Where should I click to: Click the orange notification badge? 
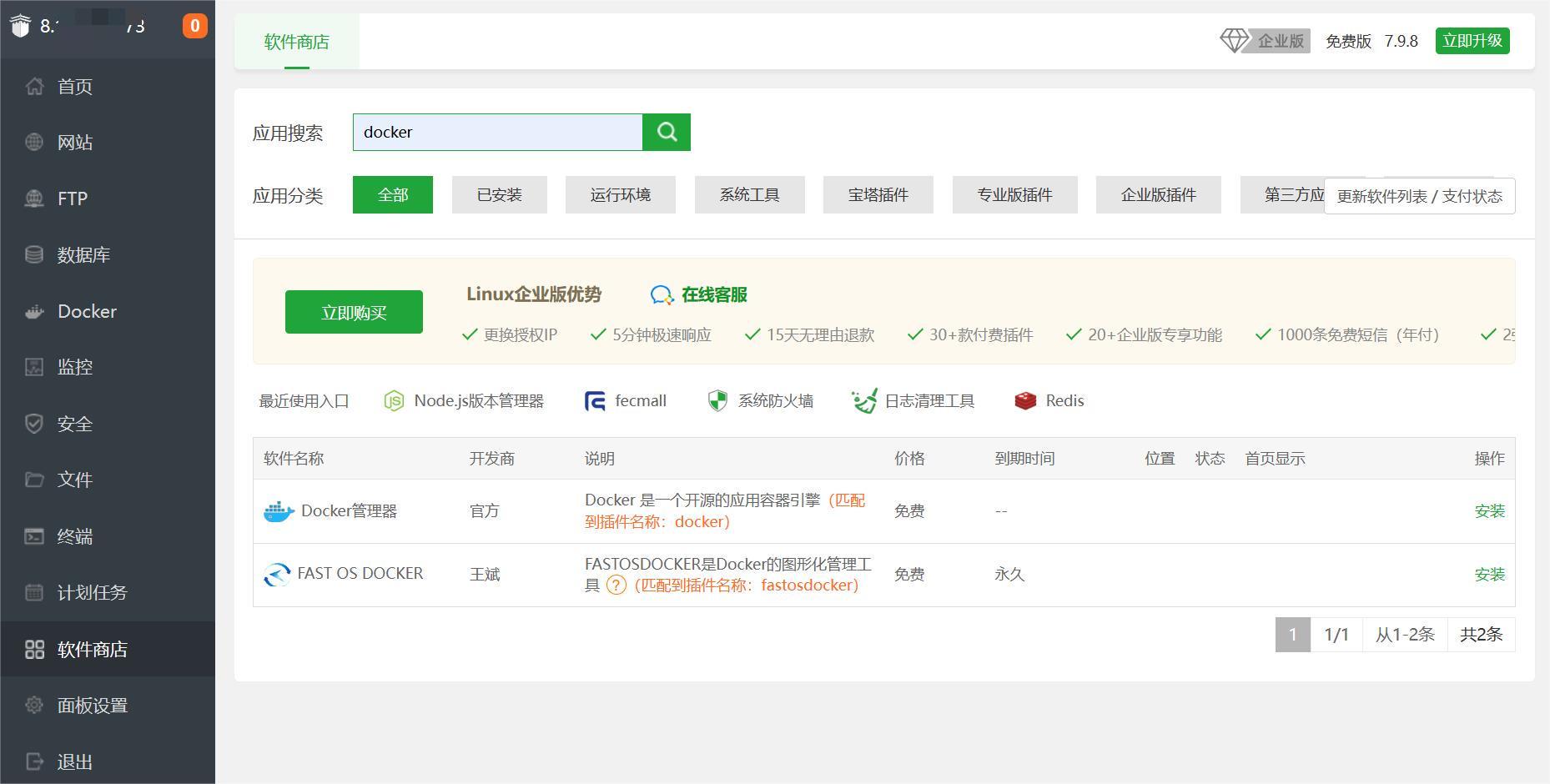(194, 25)
